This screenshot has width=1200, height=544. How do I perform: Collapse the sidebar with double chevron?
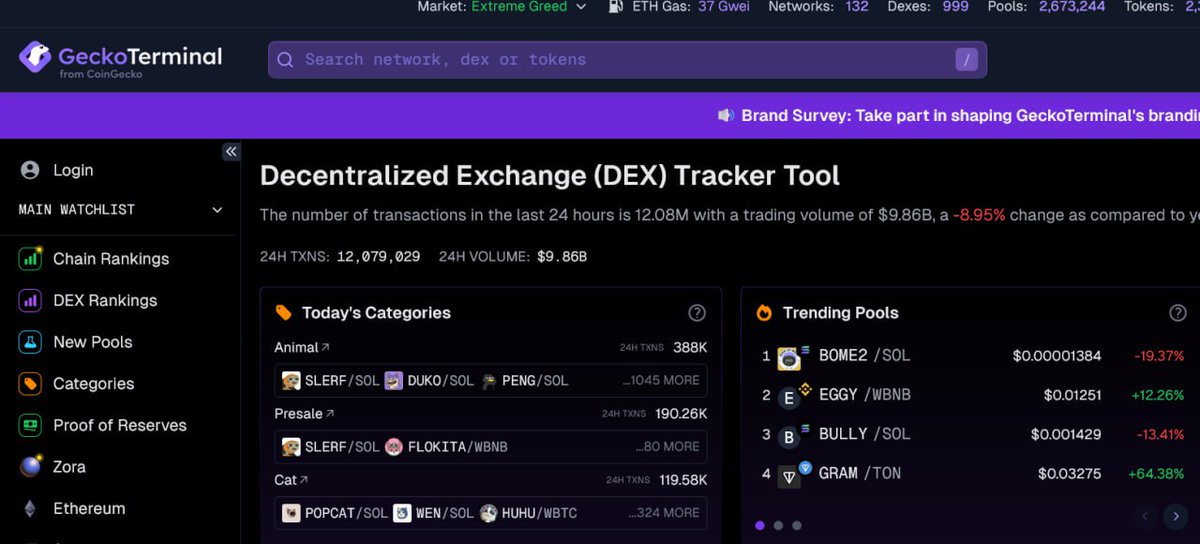pos(231,152)
